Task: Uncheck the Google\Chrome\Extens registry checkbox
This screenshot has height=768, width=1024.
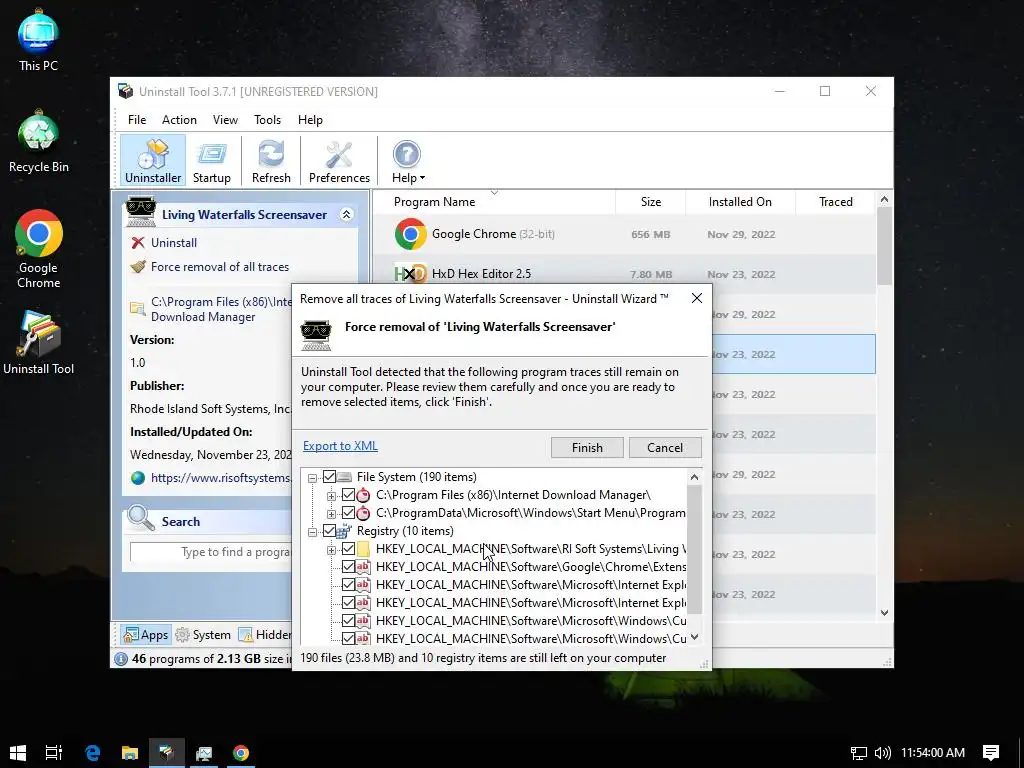Action: click(348, 567)
